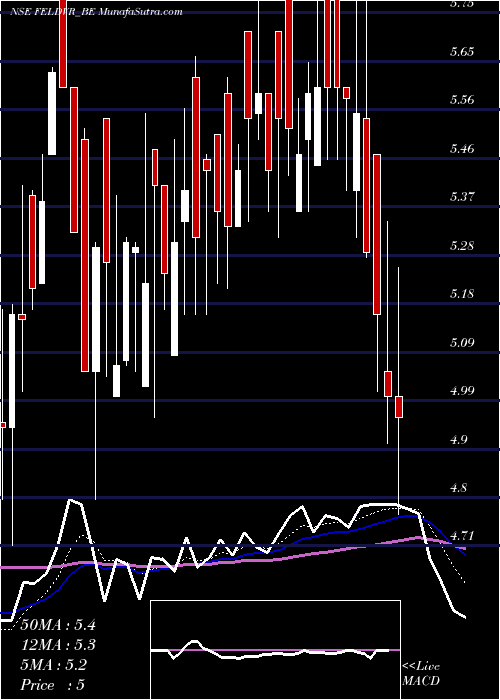The height and width of the screenshot is (700, 500).
Task: Click the 4.8 price axis label
Action: point(459,488)
